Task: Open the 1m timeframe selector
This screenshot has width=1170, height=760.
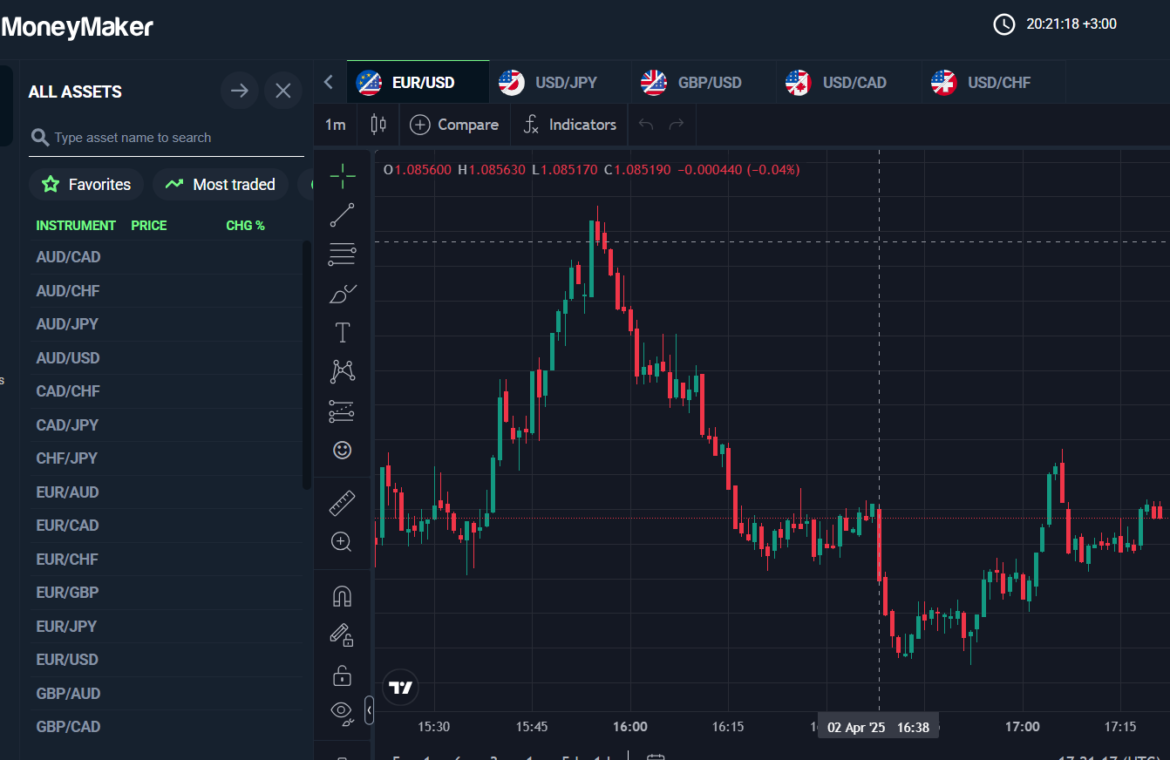Action: coord(336,125)
